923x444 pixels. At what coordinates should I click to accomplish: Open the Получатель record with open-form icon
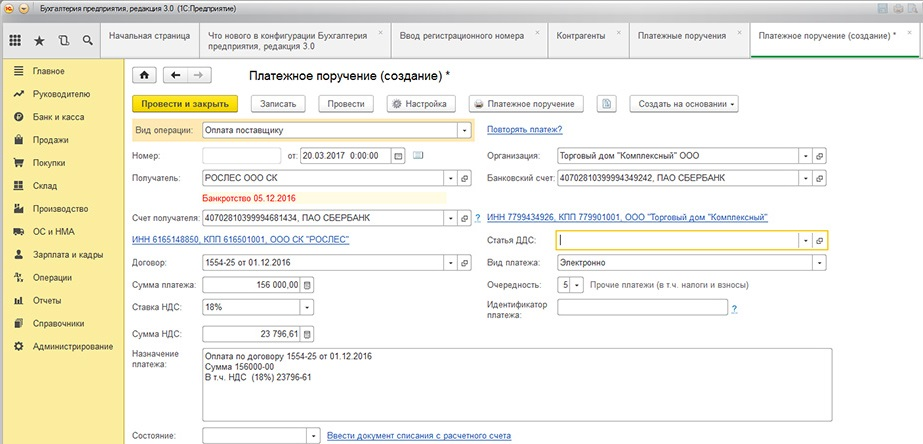464,178
